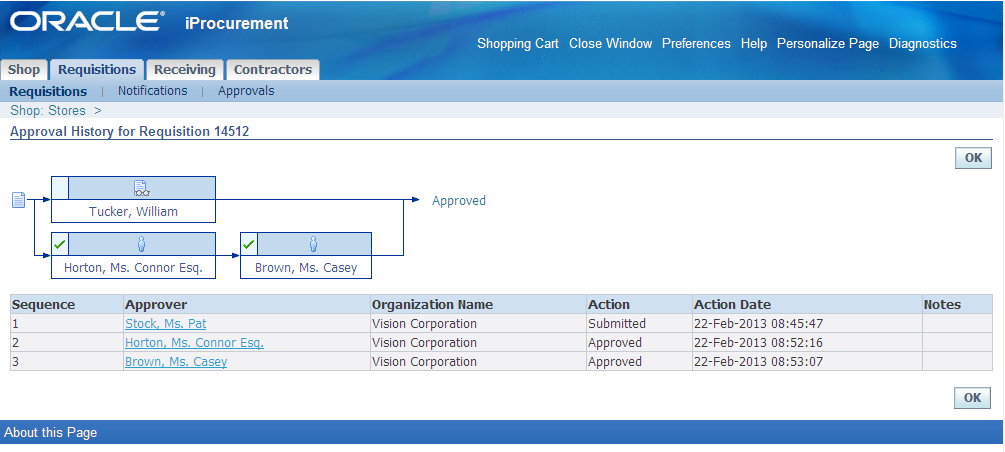Follow the Shop: Stores breadcrumb
This screenshot has width=1005, height=452.
47,110
